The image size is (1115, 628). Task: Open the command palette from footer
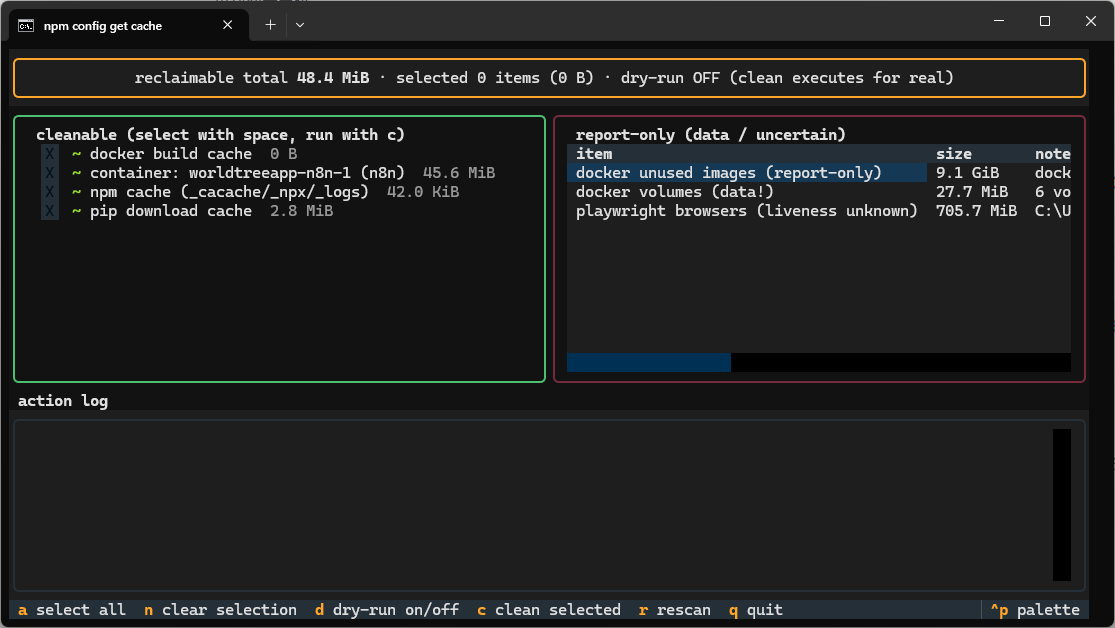[x=1035, y=610]
